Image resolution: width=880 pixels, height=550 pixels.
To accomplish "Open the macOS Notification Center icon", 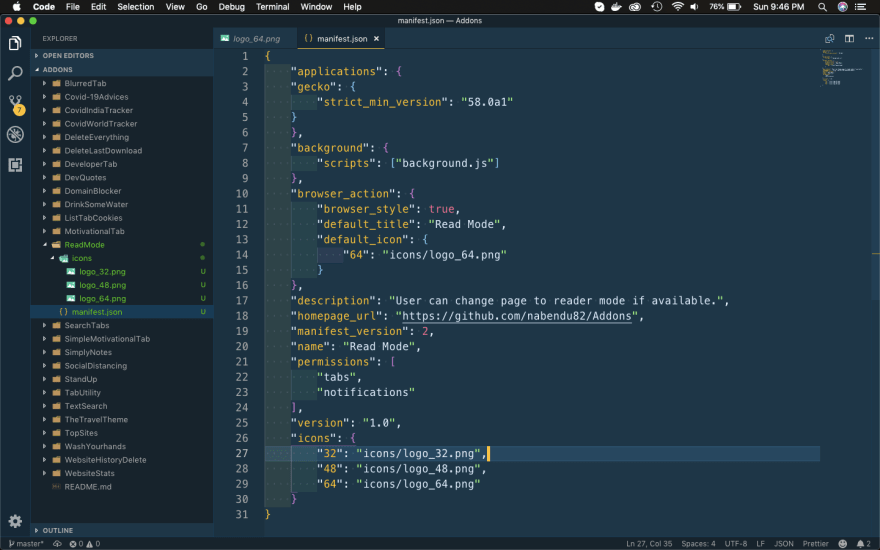I will point(860,7).
